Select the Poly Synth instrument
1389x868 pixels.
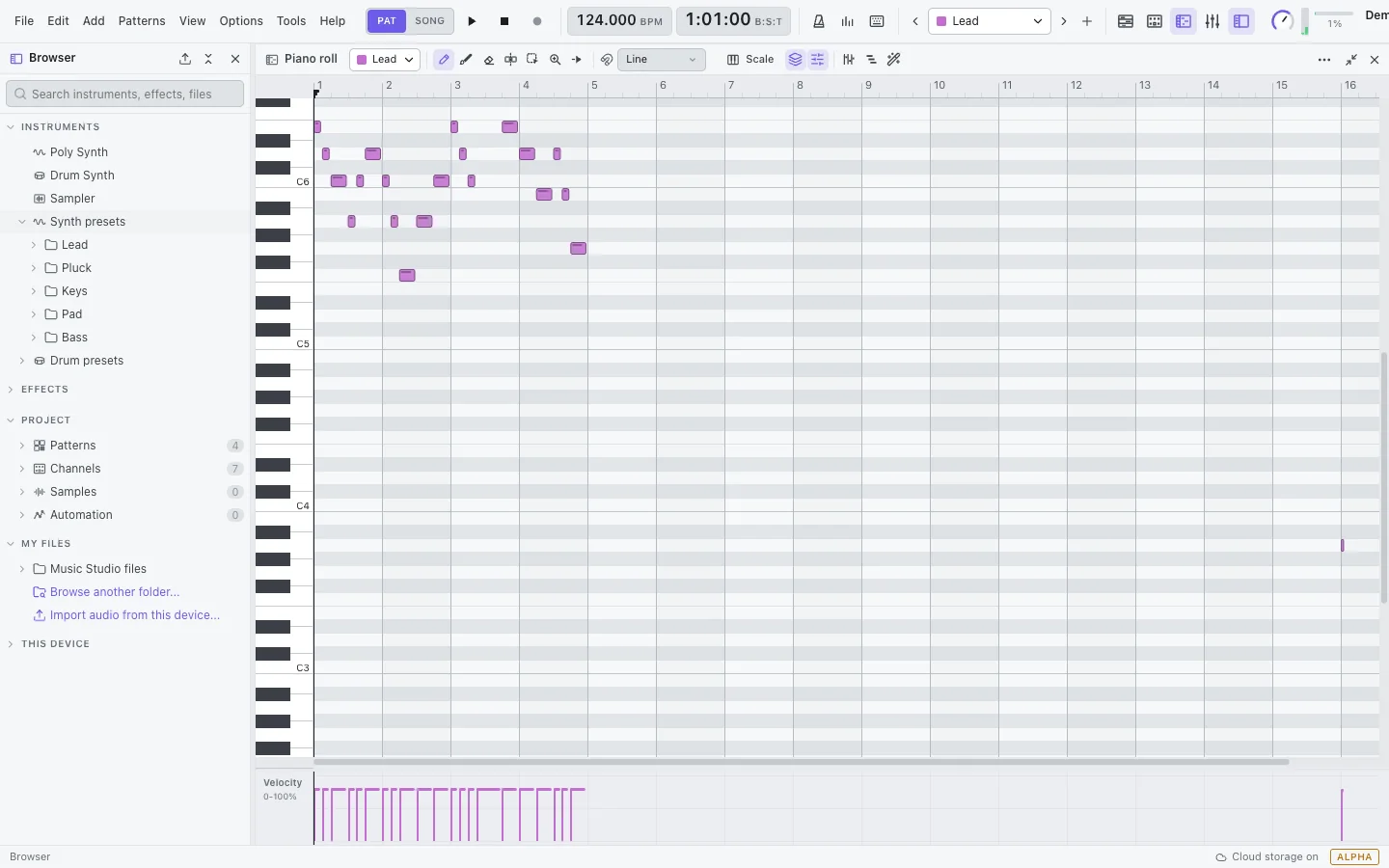coord(79,152)
